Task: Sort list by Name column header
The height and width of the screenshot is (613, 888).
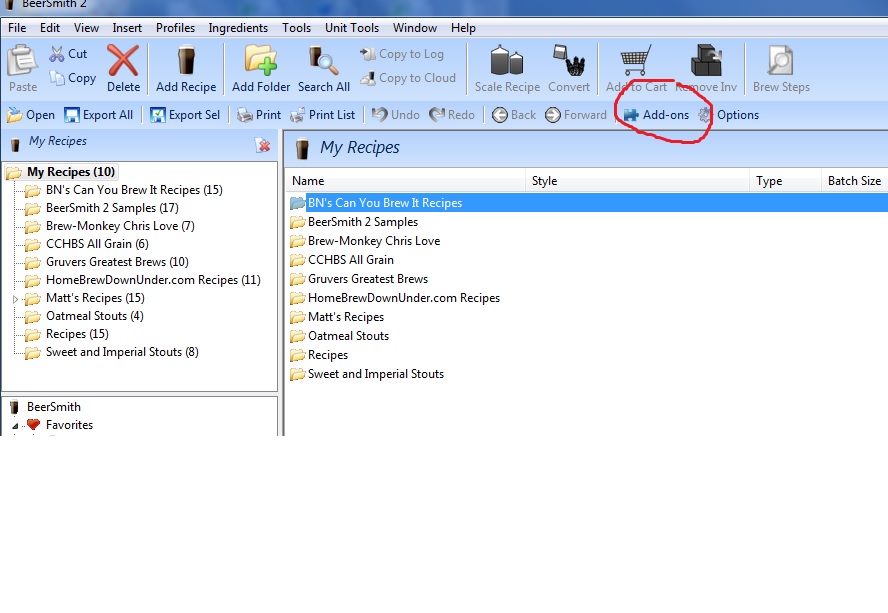Action: click(x=405, y=181)
